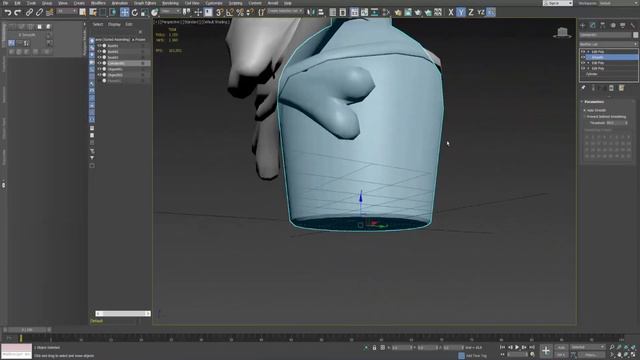This screenshot has height=360, width=640.
Task: Open the Graph Editors menu
Action: coord(145,3)
